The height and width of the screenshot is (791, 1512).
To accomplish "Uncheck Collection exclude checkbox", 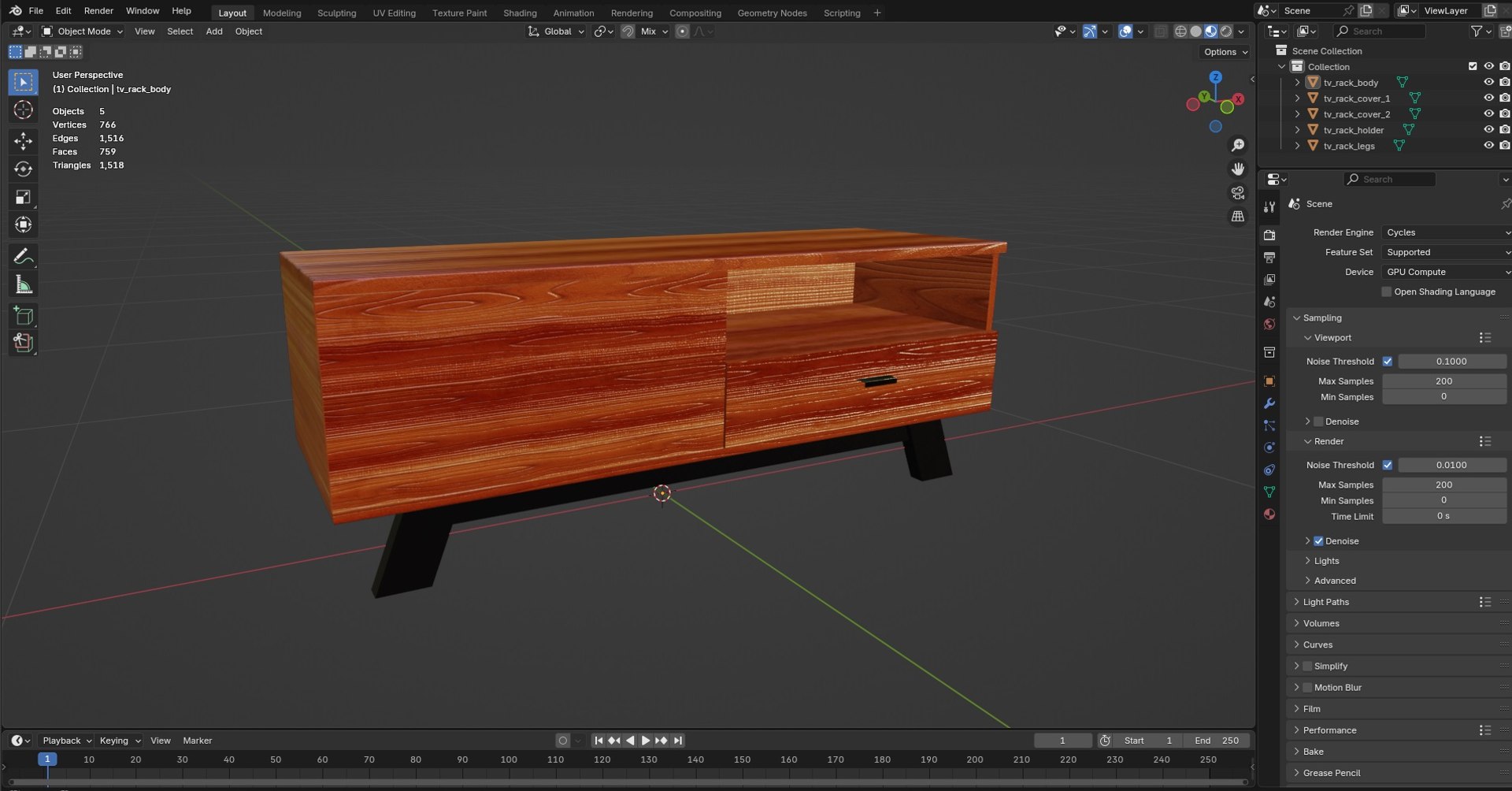I will 1473,66.
